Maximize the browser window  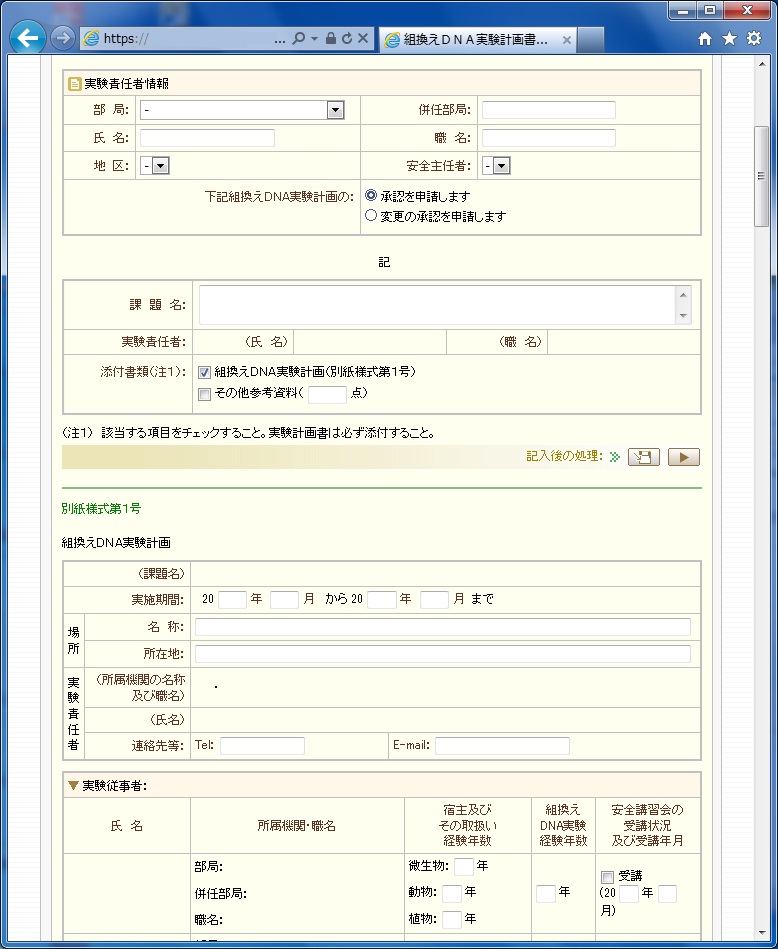point(710,10)
